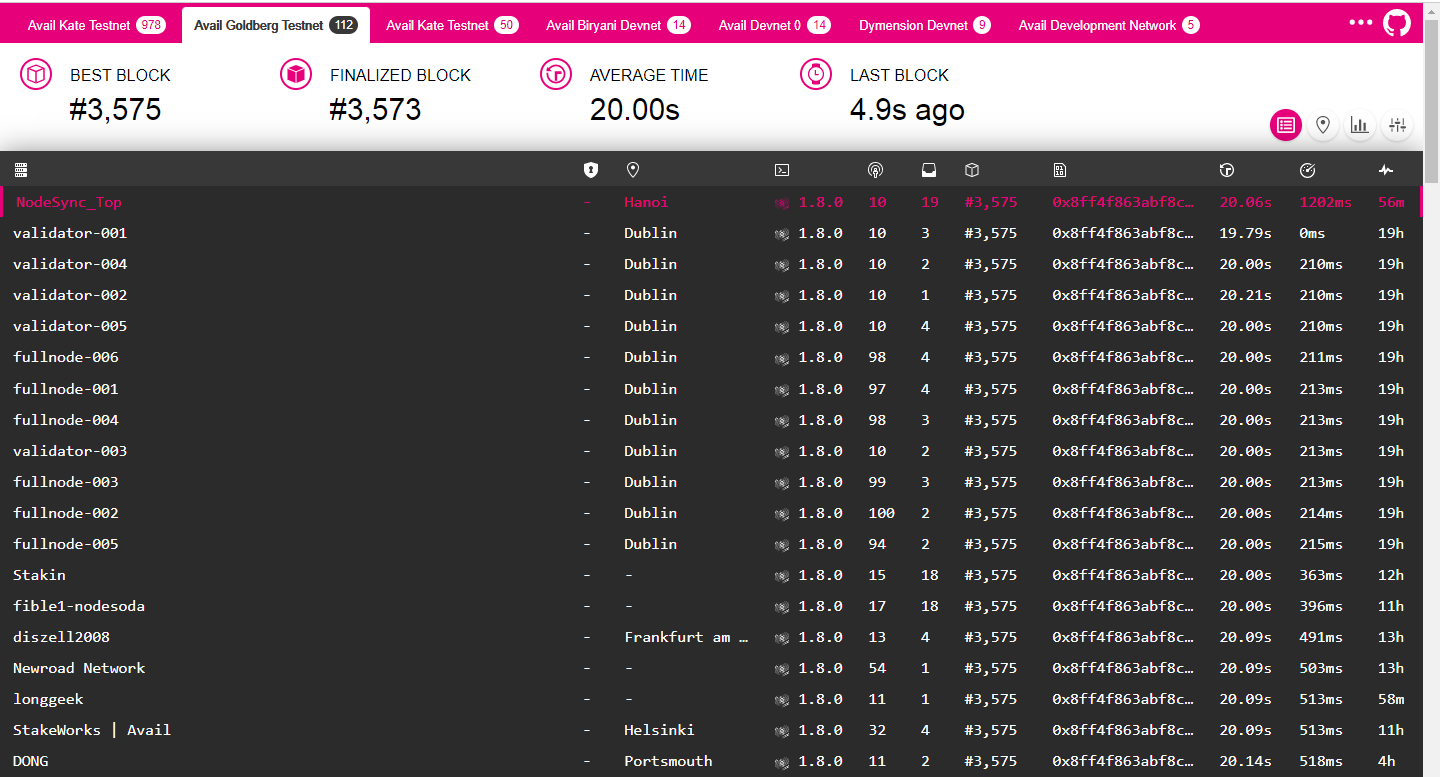This screenshot has width=1440, height=777.
Task: Pin the NodeSync_Top node row
Action: [69, 202]
